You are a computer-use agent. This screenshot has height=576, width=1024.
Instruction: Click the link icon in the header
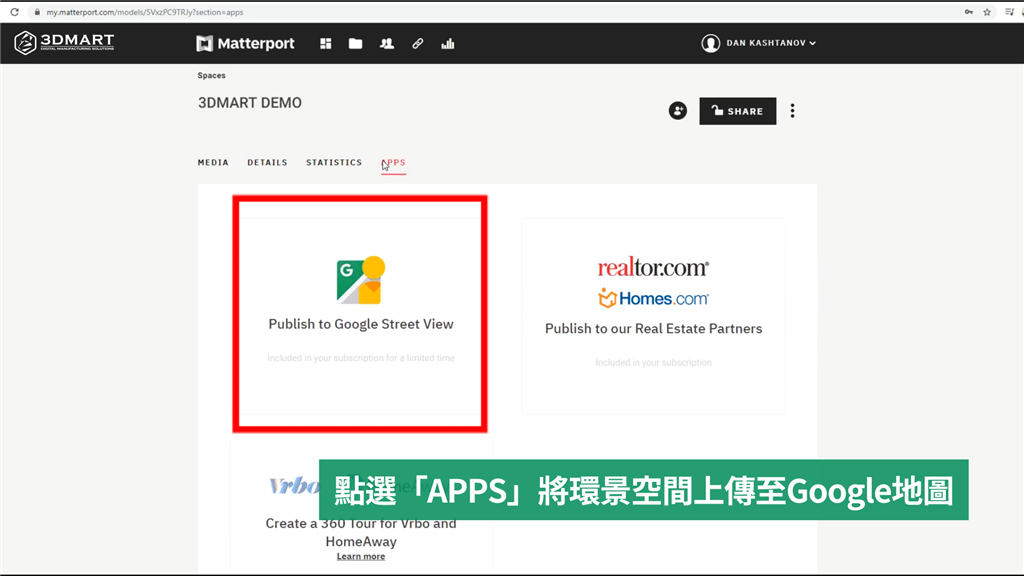417,44
